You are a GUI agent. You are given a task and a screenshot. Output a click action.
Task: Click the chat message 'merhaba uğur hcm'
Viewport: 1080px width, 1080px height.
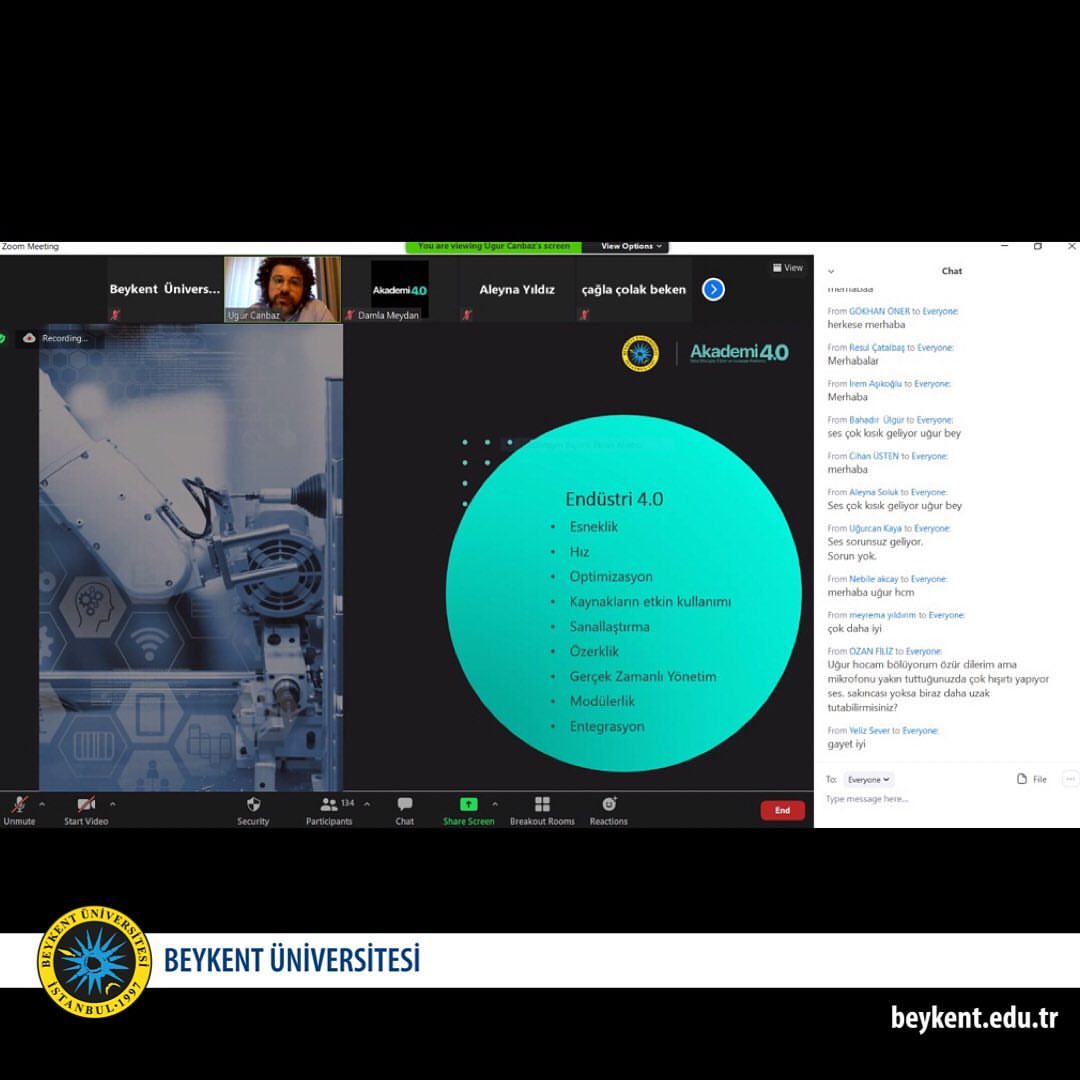pyautogui.click(x=871, y=592)
